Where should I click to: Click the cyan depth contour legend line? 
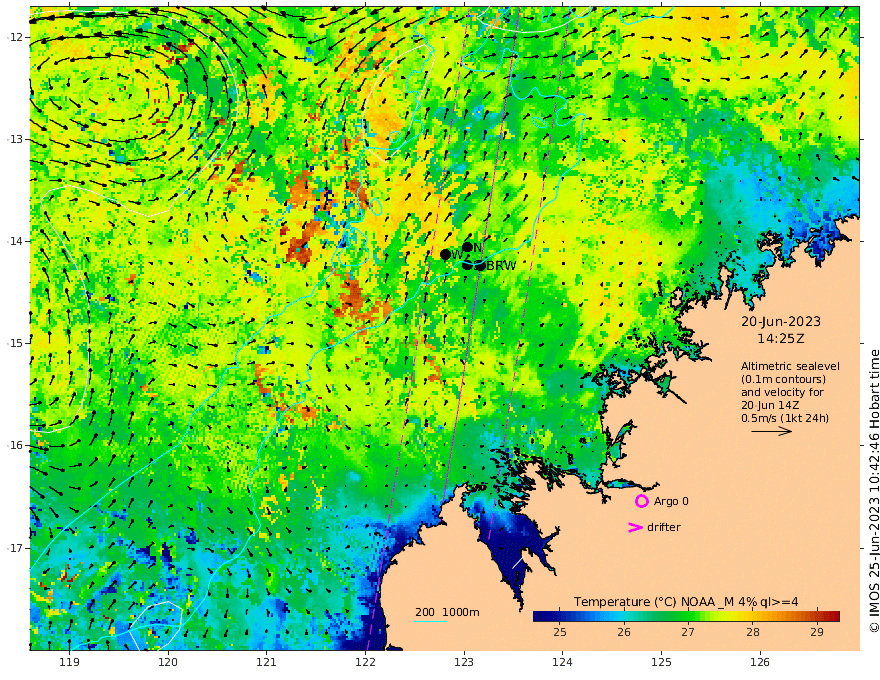pyautogui.click(x=431, y=621)
